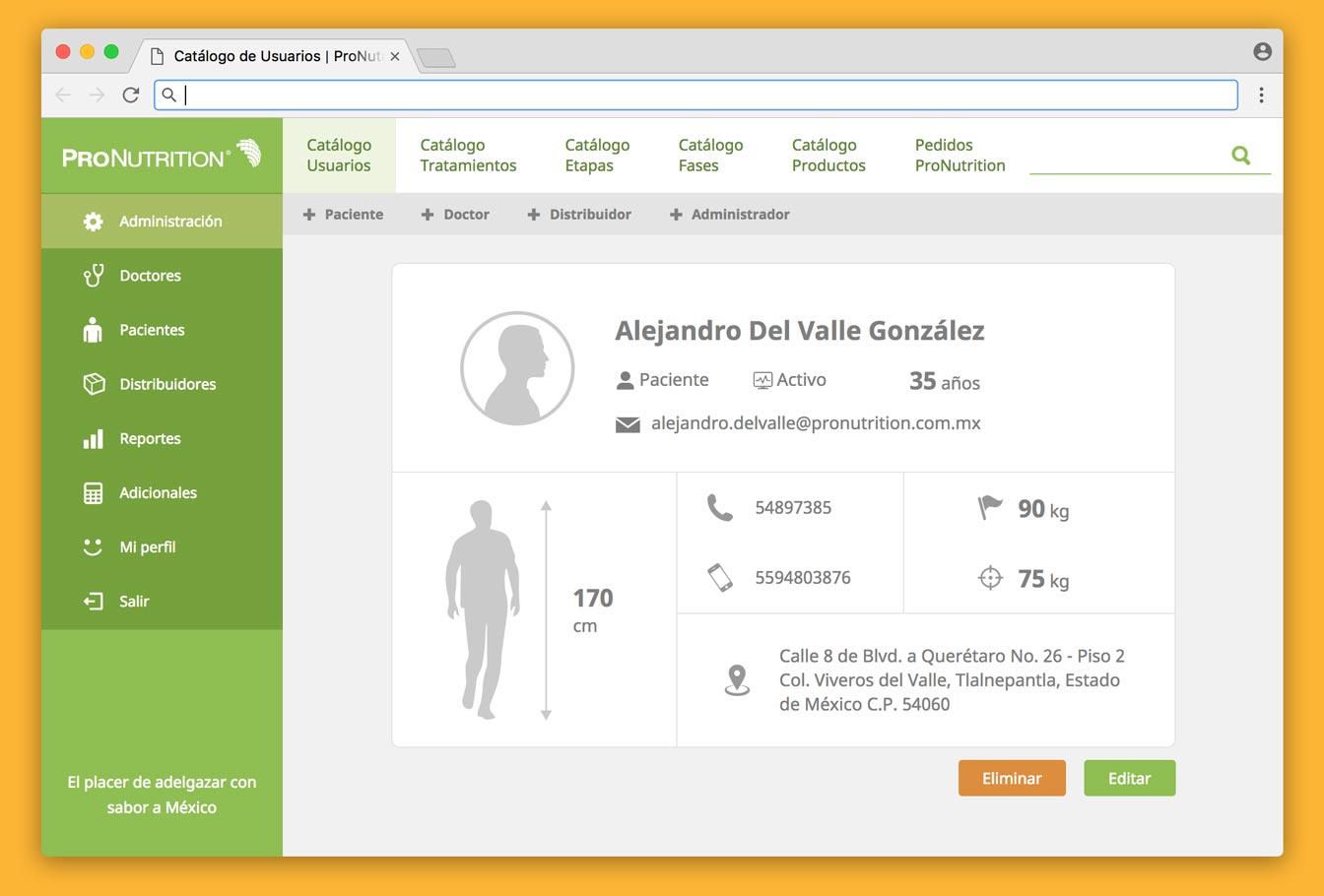Click the smiley Mi perfil icon
The height and width of the screenshot is (896, 1324).
94,546
